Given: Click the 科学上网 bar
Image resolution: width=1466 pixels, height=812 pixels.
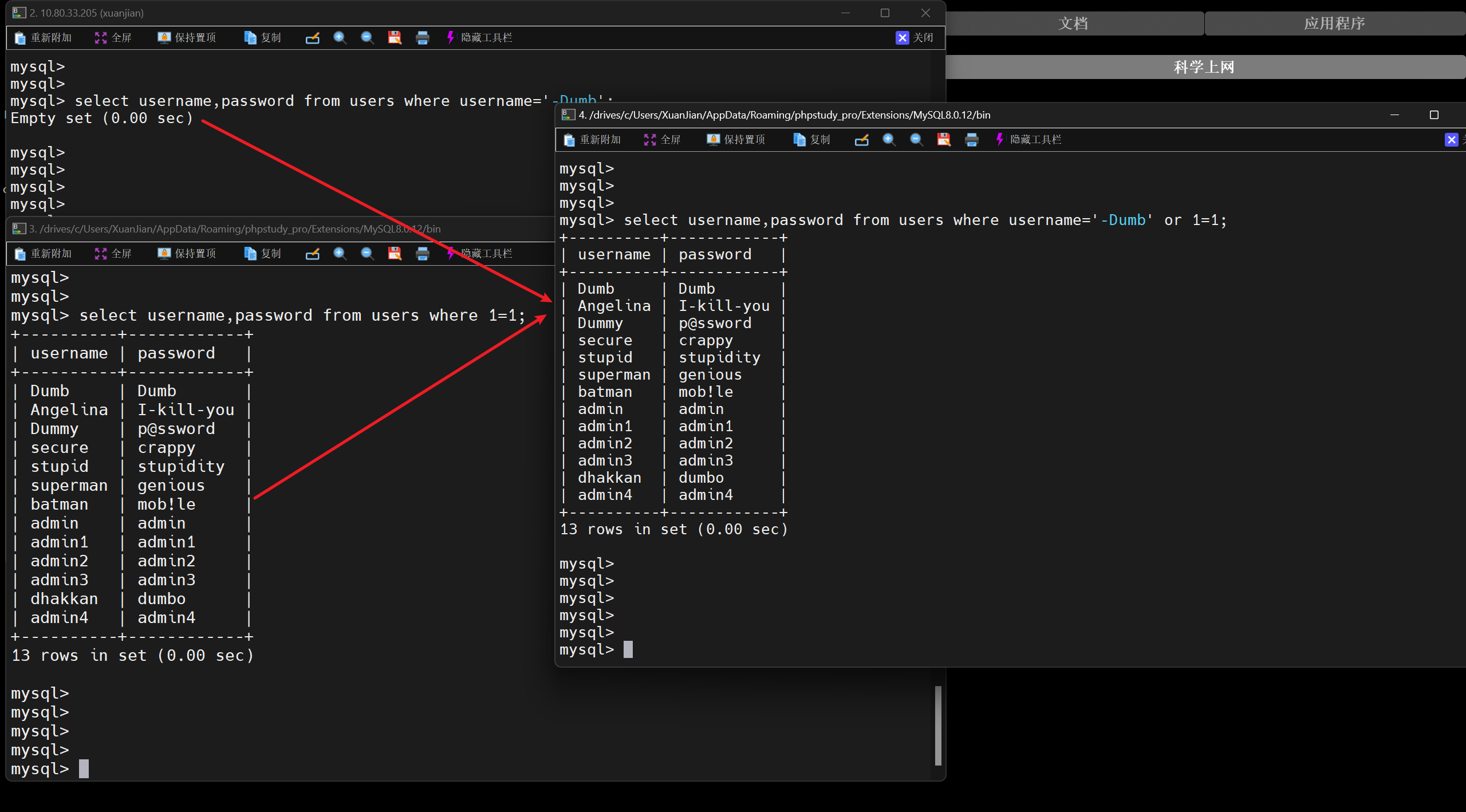Looking at the screenshot, I should point(1204,67).
